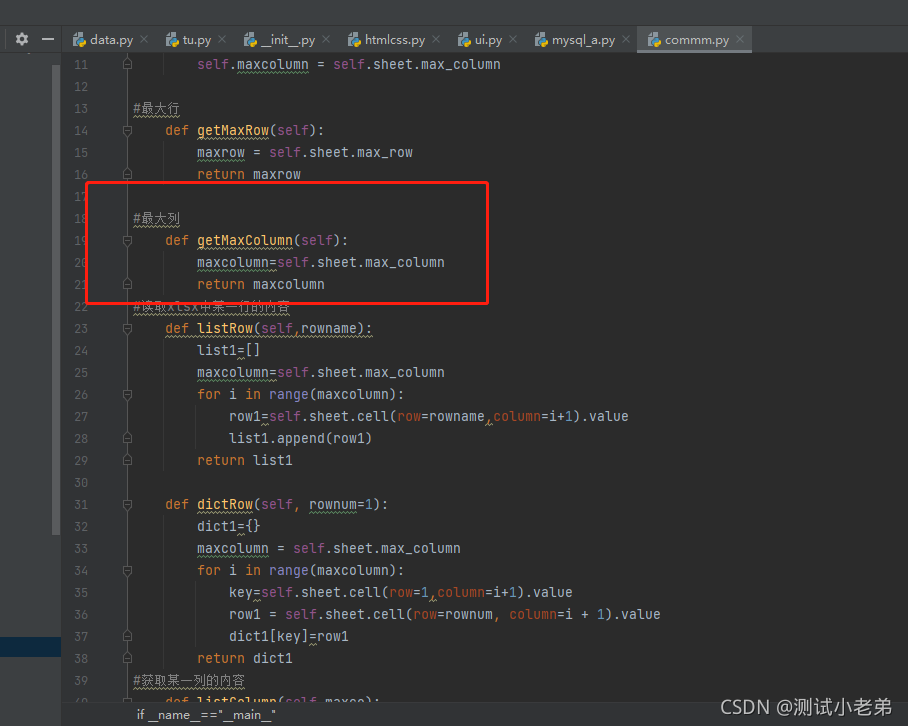Click the Python file icon on tu.py tab
Viewport: 908px width, 726px height.
tap(172, 39)
